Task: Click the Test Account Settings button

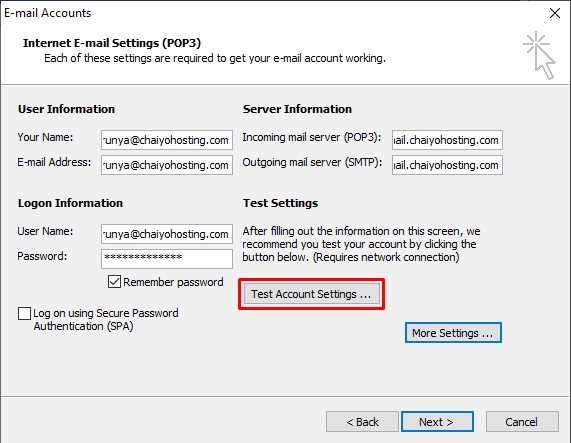Action: 312,294
